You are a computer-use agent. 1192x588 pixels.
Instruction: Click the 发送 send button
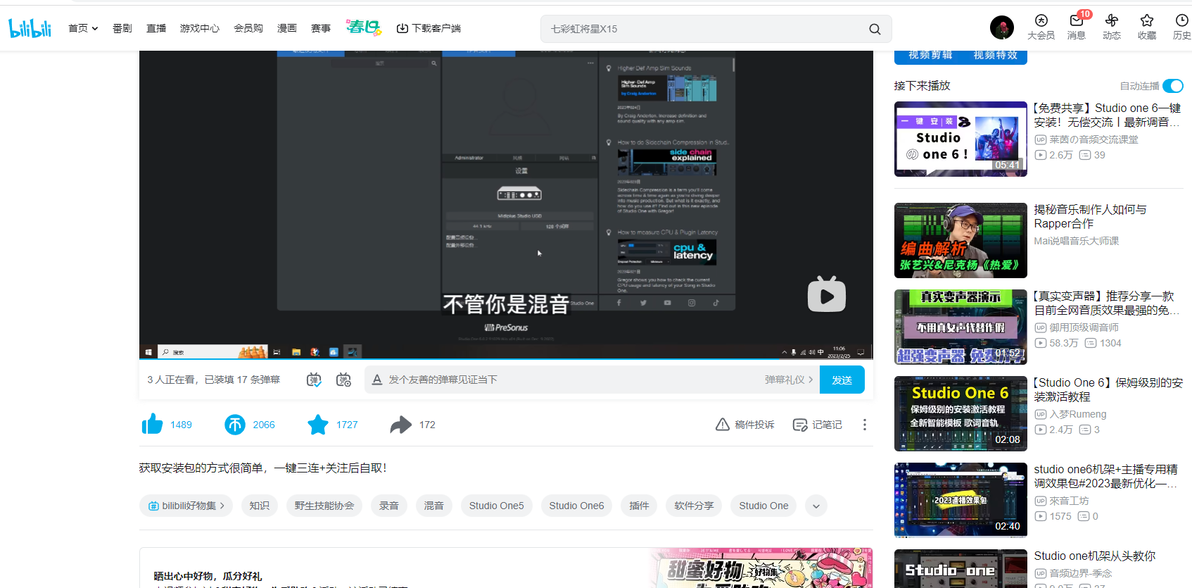coord(842,380)
